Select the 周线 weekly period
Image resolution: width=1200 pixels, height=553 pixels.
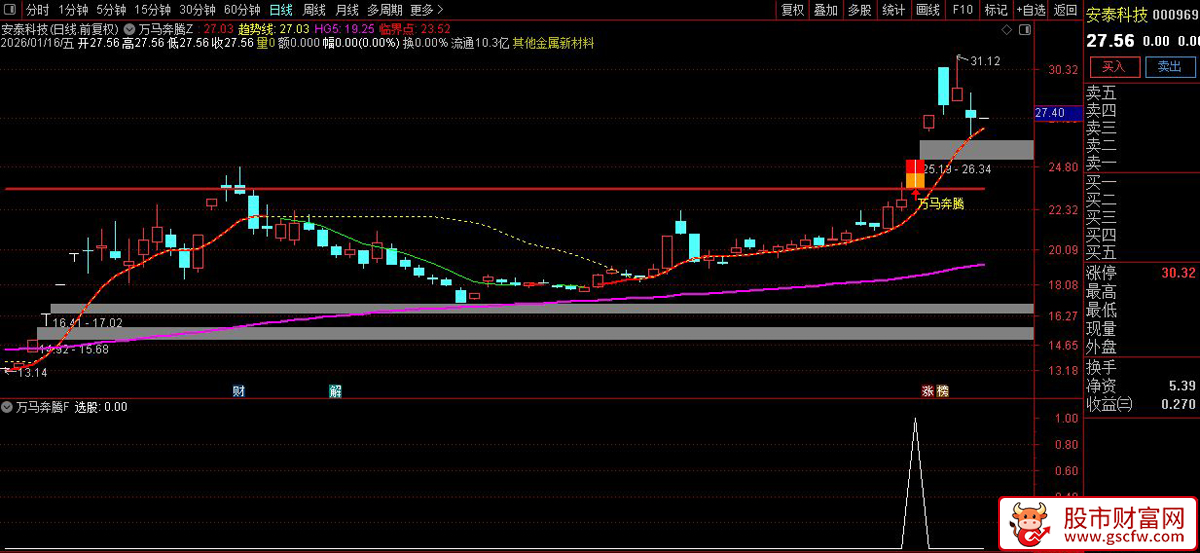(313, 10)
